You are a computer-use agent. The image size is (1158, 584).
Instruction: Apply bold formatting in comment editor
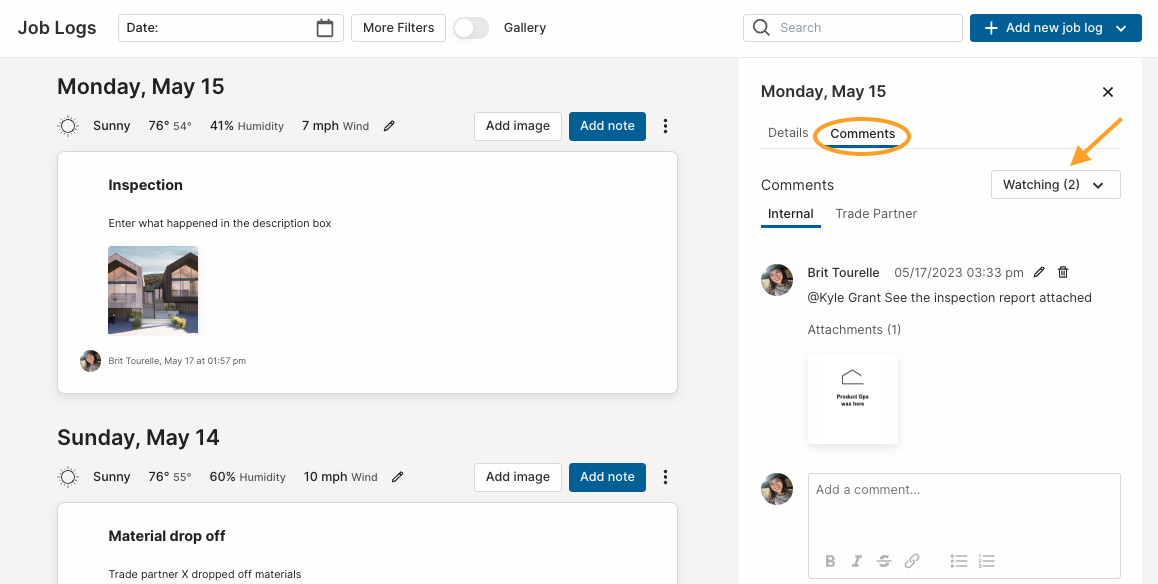(830, 561)
